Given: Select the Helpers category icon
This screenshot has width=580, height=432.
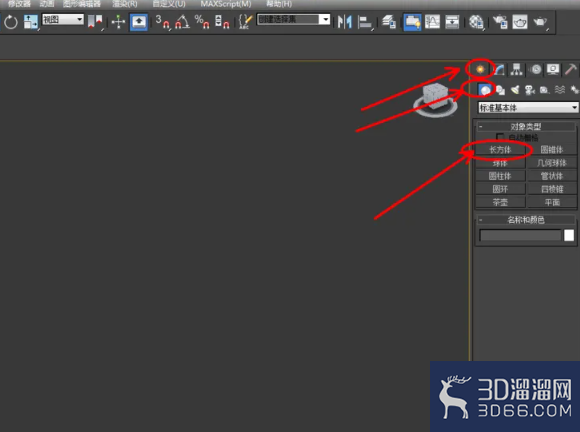Looking at the screenshot, I should click(544, 90).
